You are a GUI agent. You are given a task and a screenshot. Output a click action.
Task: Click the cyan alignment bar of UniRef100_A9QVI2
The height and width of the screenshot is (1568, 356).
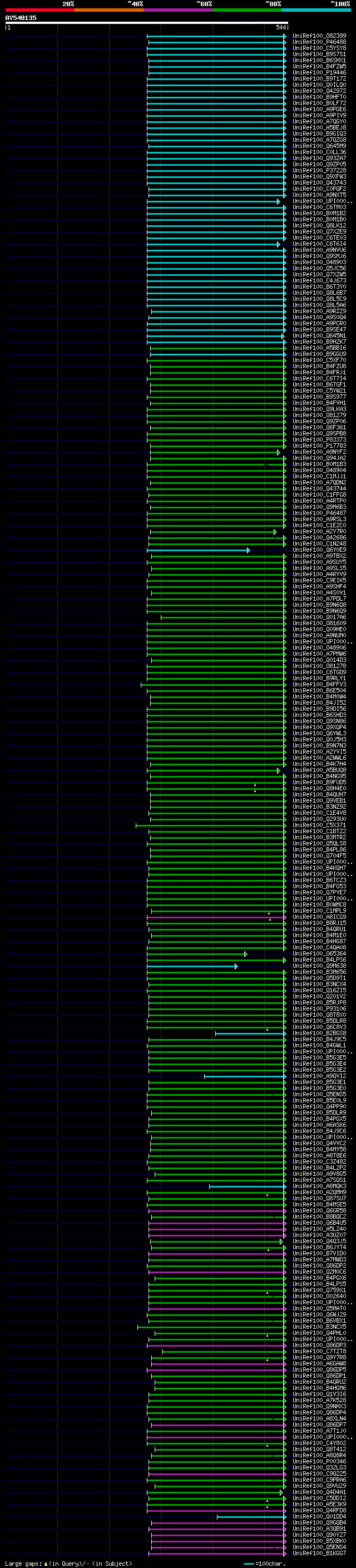pyautogui.click(x=245, y=1077)
